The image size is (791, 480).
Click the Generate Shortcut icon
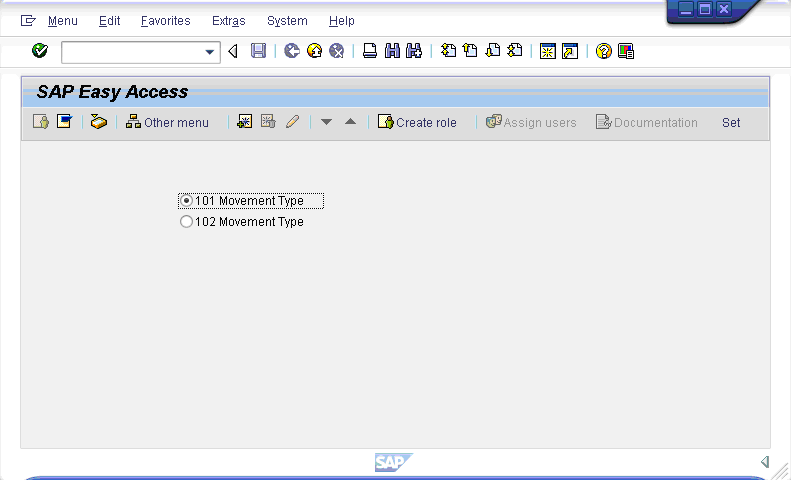point(570,51)
